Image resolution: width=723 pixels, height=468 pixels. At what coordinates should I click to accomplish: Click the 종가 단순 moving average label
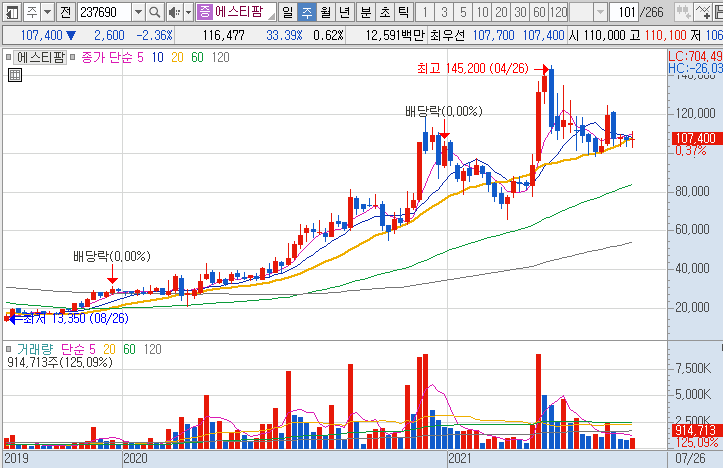click(x=107, y=58)
